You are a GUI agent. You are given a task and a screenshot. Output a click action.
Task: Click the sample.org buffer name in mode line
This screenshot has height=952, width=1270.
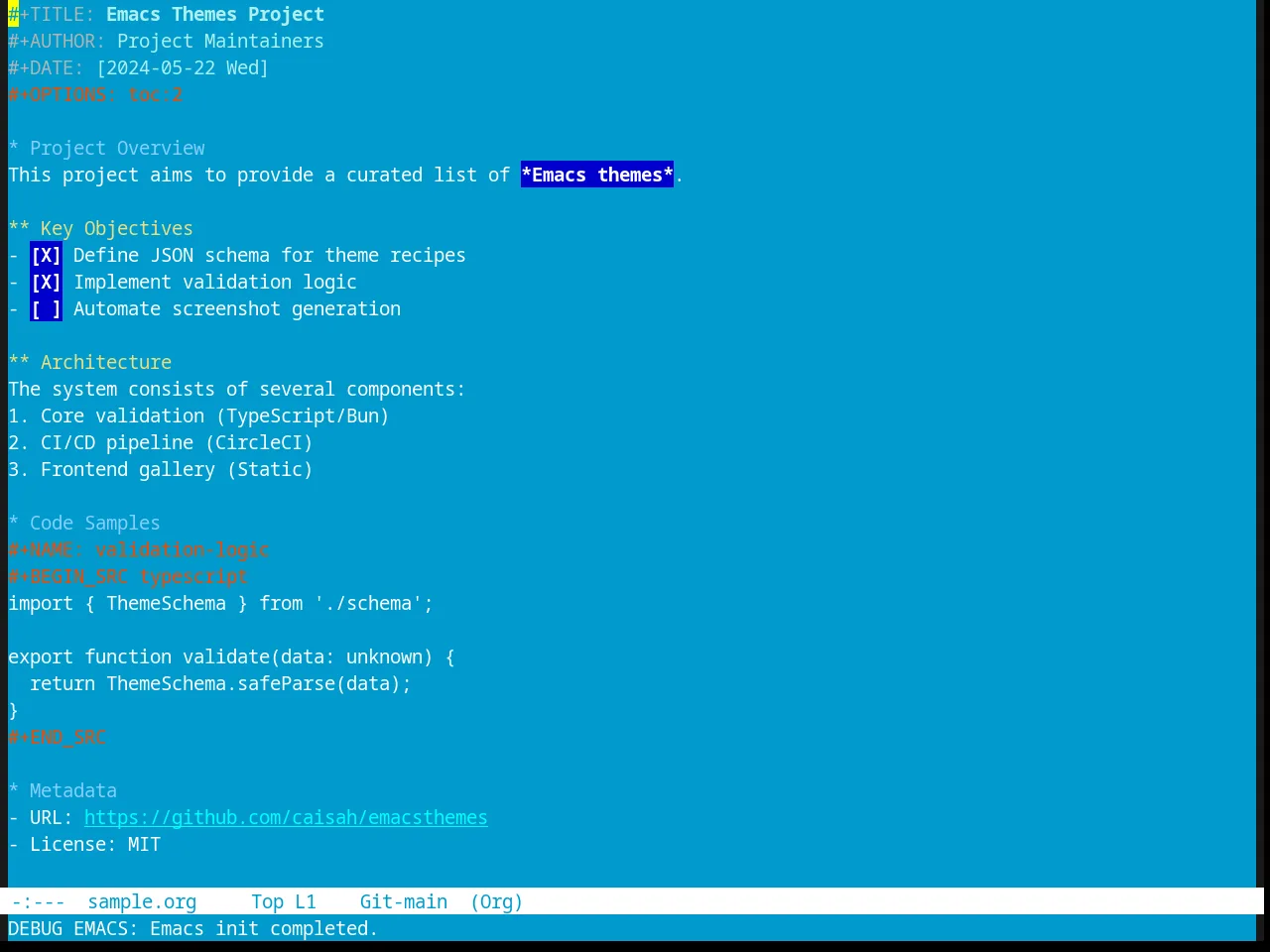coord(142,902)
